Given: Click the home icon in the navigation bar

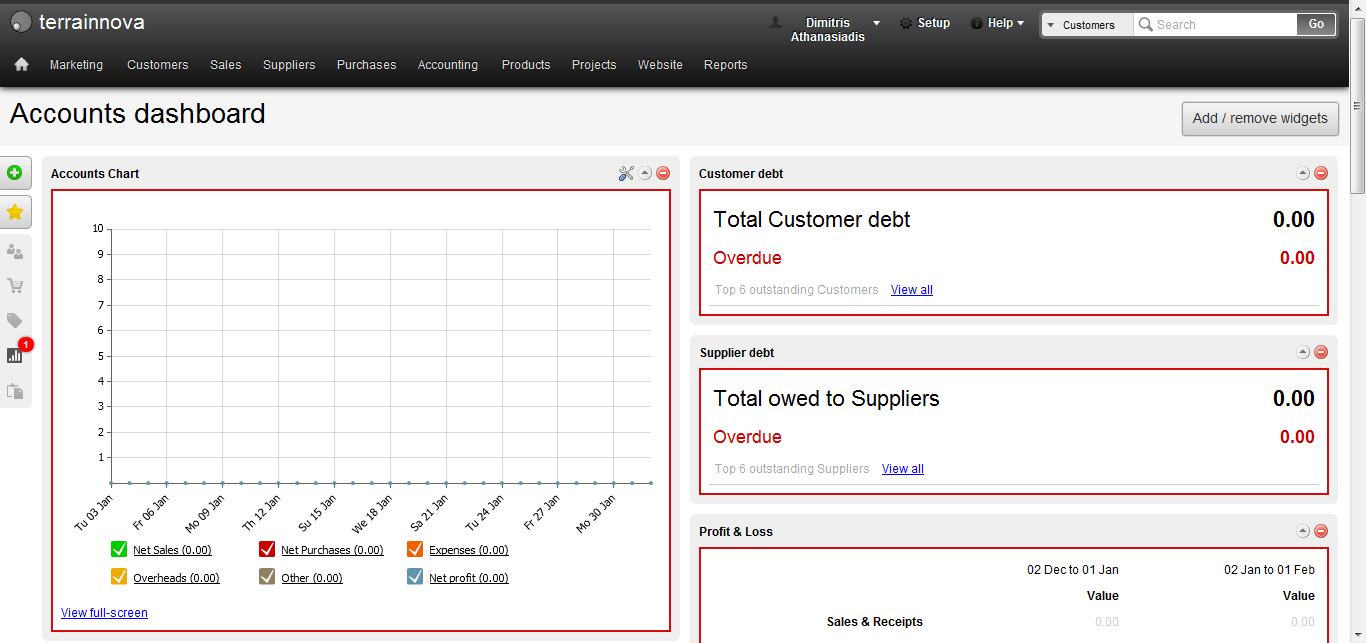Looking at the screenshot, I should point(21,64).
